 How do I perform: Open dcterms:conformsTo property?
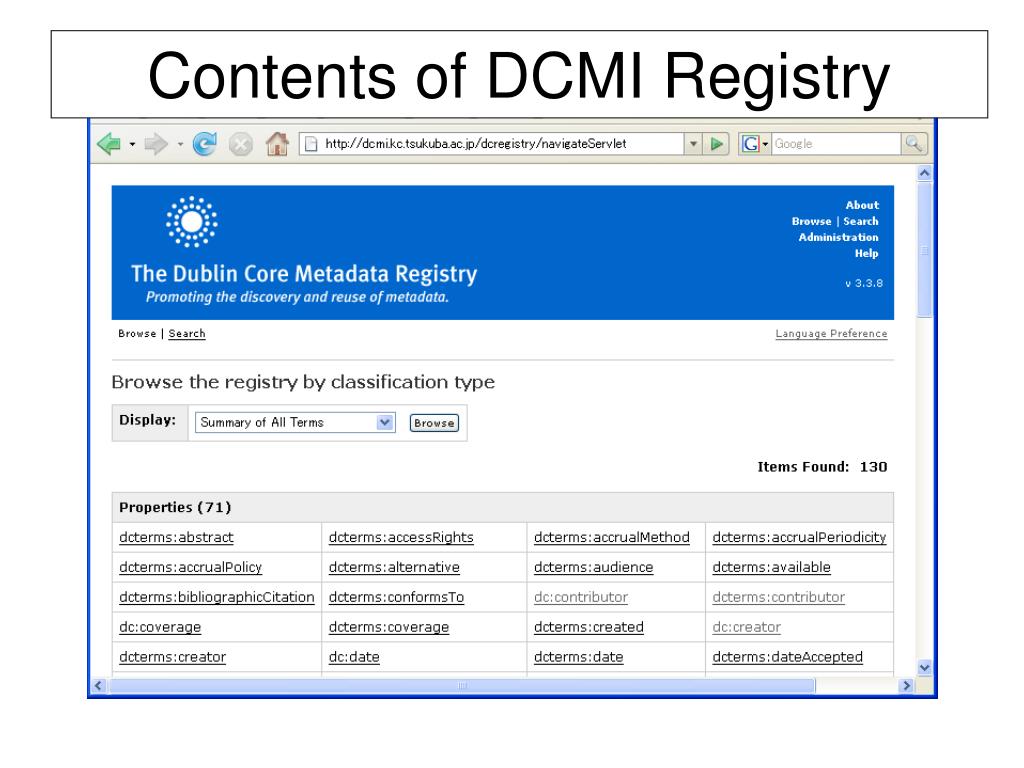[x=396, y=598]
